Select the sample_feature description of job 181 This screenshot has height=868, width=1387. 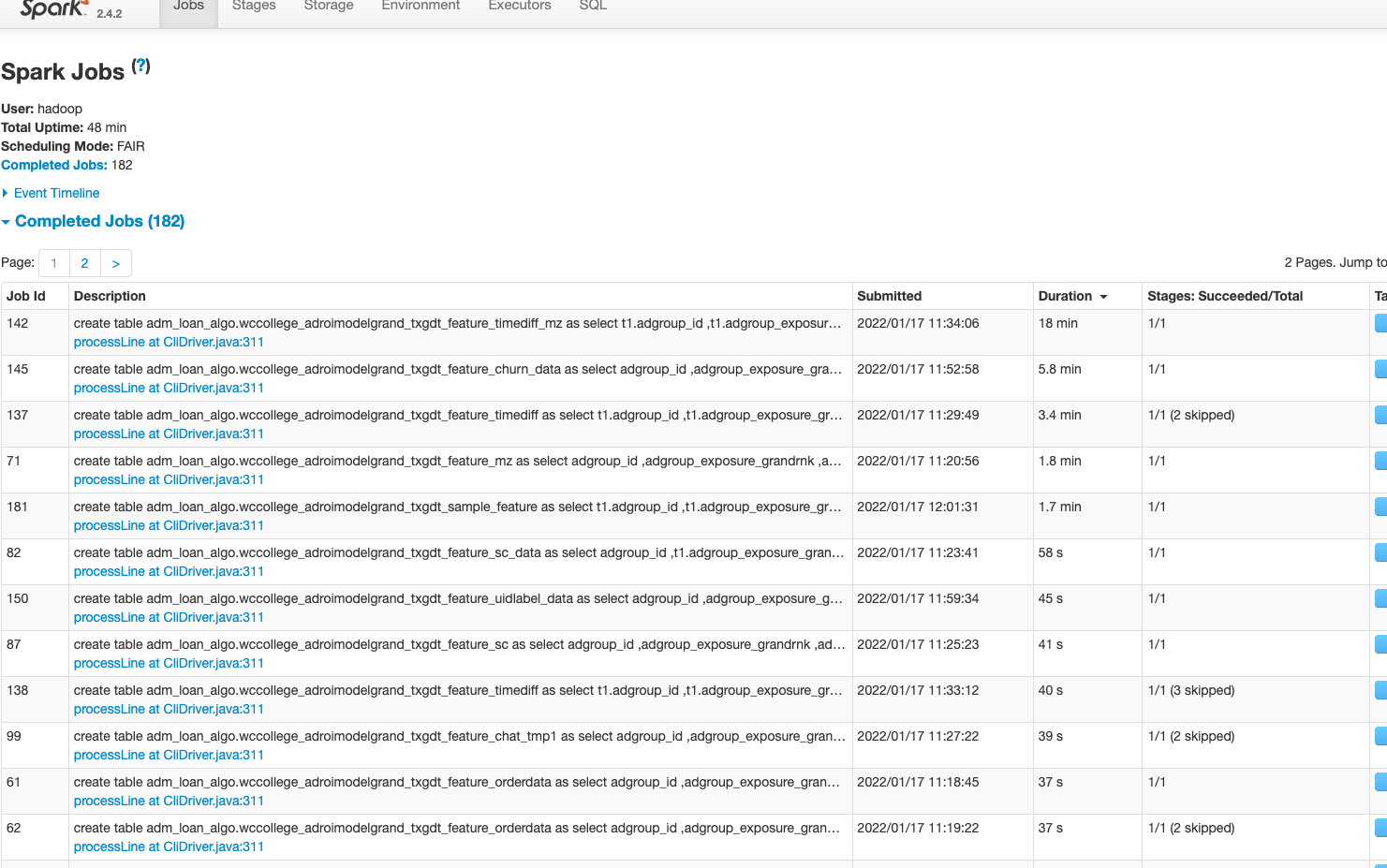pos(458,507)
